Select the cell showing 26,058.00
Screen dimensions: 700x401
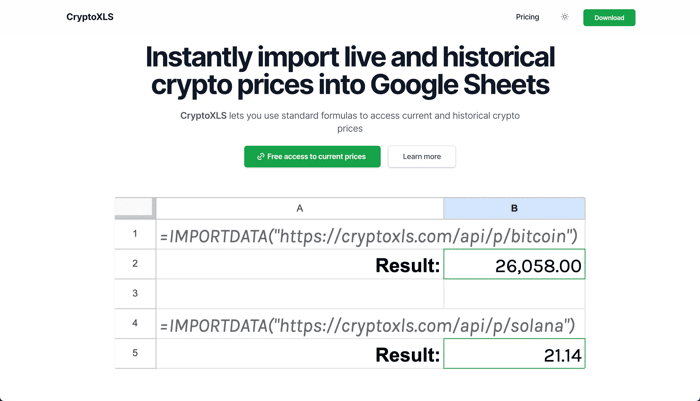[514, 264]
